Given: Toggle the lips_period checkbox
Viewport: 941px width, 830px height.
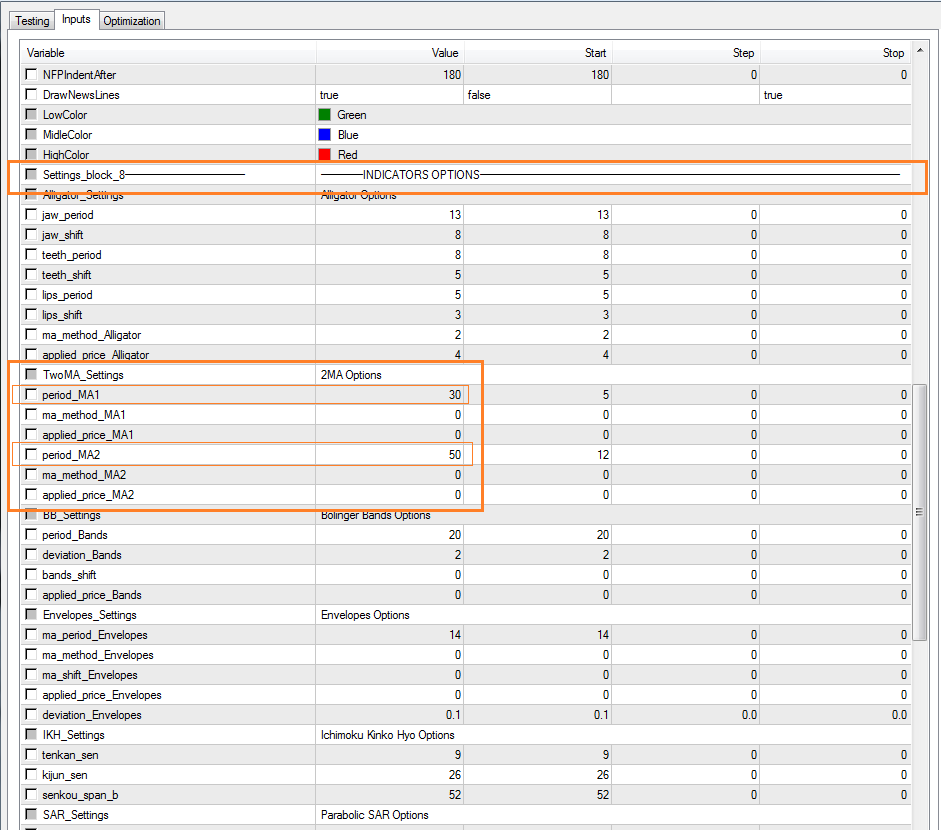Looking at the screenshot, I should [x=31, y=294].
